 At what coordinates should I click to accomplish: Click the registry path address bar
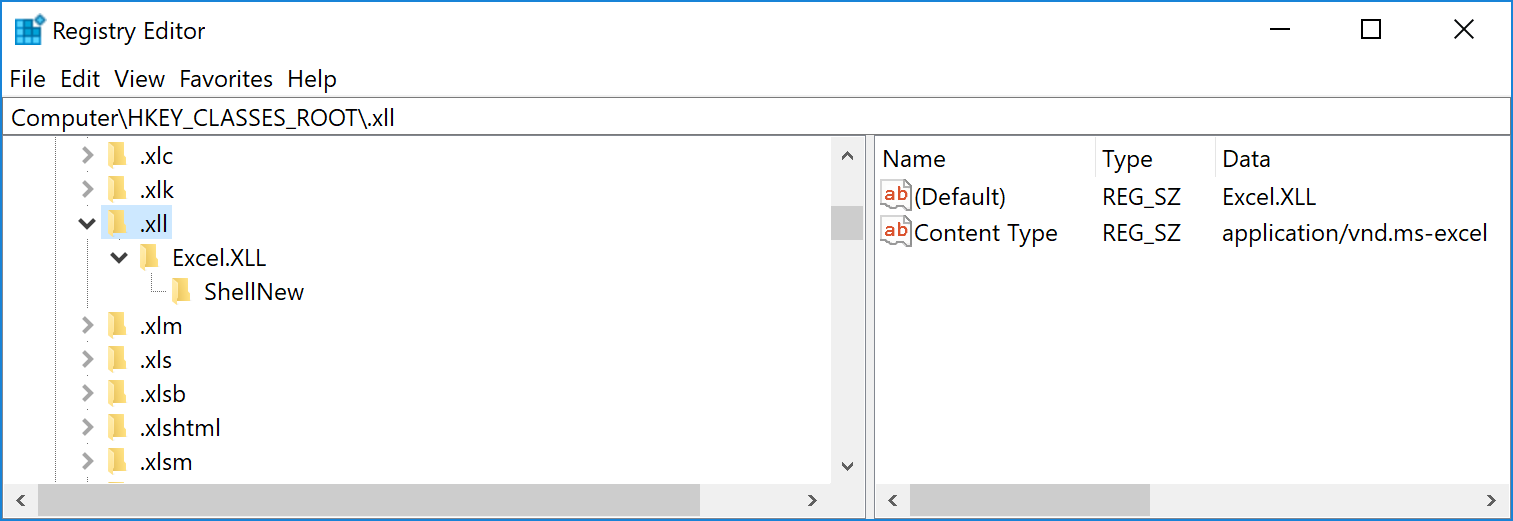(x=756, y=117)
